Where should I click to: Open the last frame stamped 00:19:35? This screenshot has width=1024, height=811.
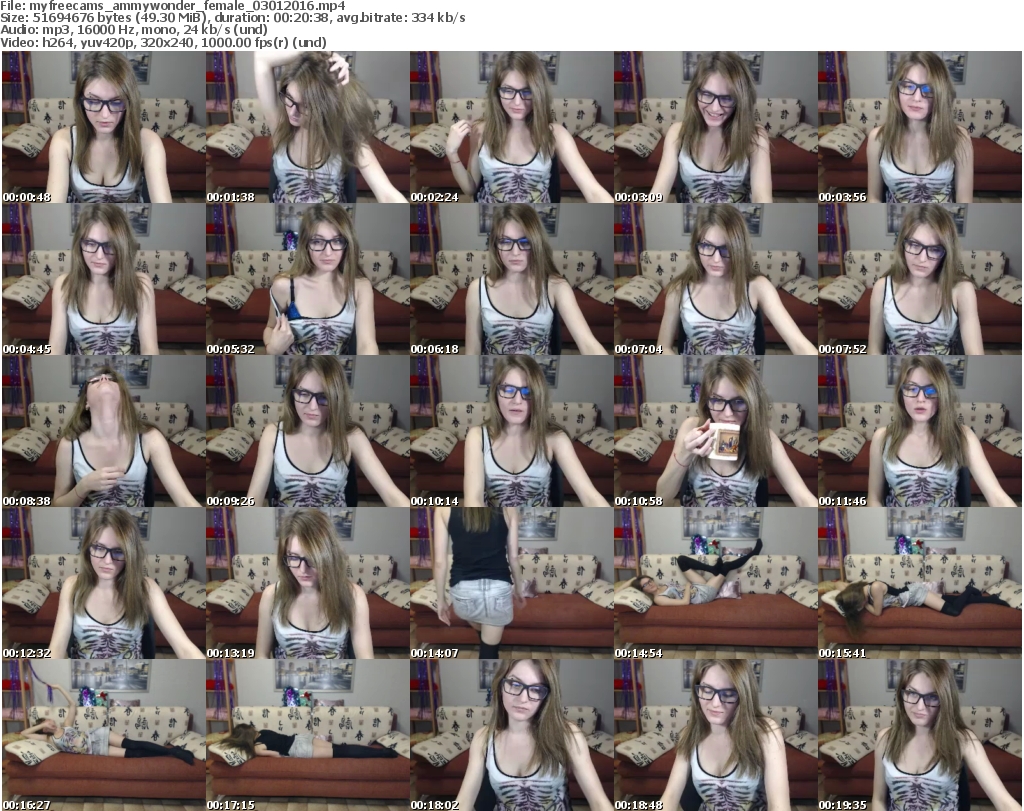tap(920, 735)
